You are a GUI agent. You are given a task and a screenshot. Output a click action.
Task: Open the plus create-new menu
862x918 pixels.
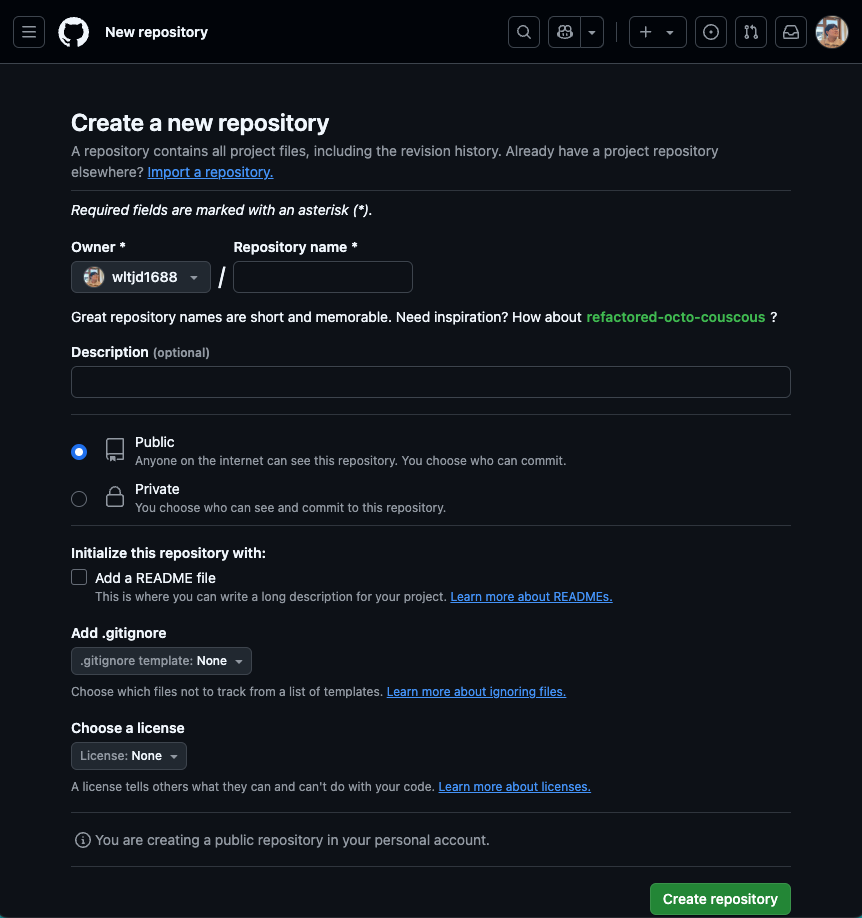658,32
